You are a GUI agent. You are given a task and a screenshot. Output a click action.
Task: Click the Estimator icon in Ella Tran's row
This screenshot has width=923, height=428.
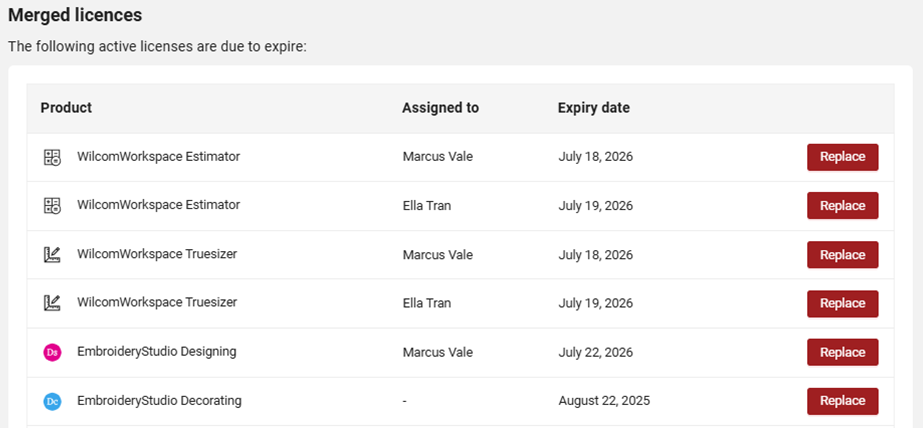tap(52, 205)
